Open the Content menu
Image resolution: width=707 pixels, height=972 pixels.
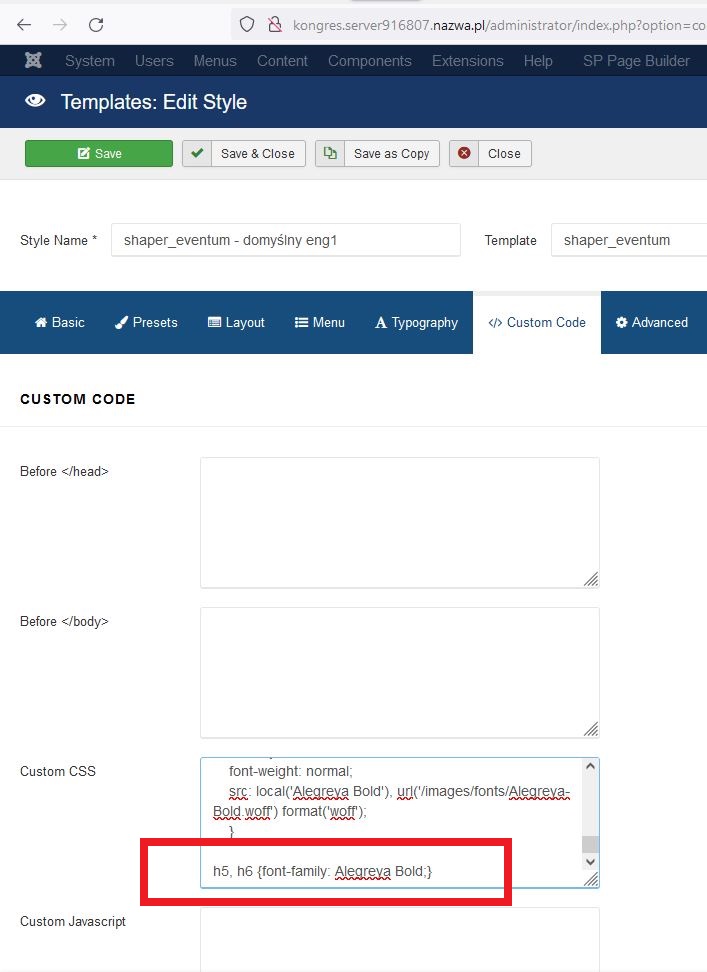[x=283, y=61]
